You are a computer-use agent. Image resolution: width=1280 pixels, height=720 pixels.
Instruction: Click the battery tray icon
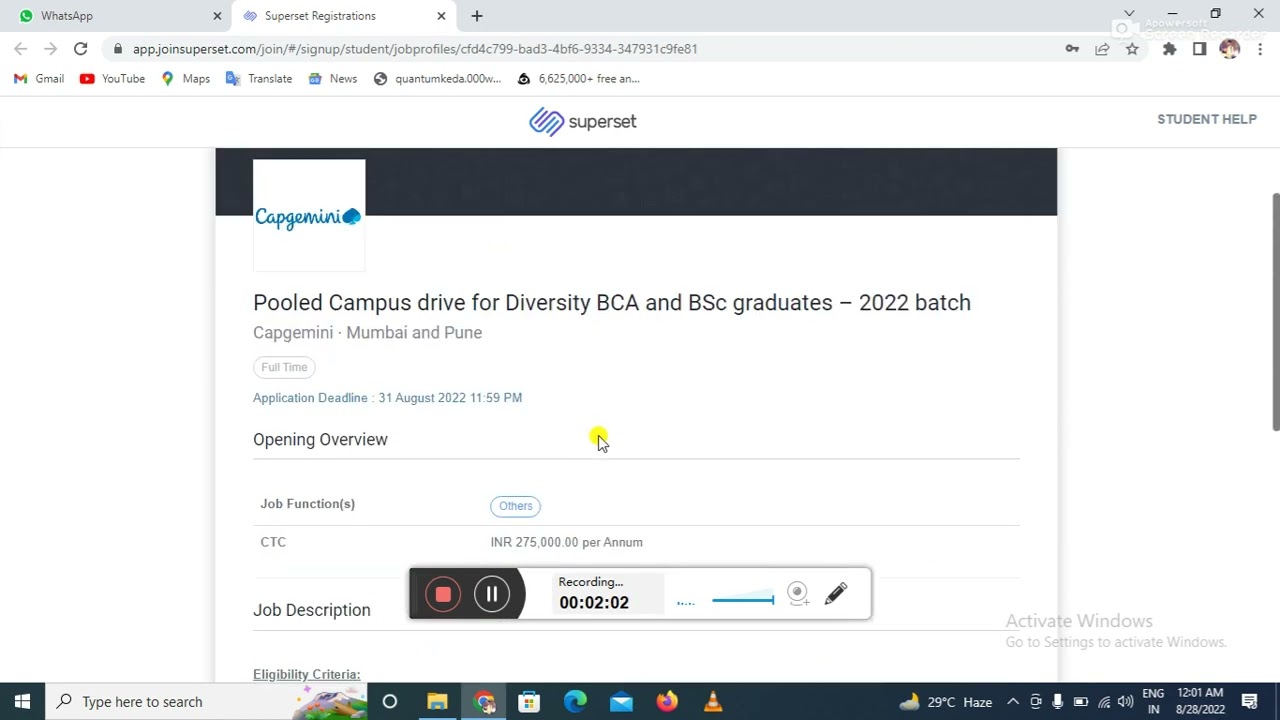coord(1081,702)
